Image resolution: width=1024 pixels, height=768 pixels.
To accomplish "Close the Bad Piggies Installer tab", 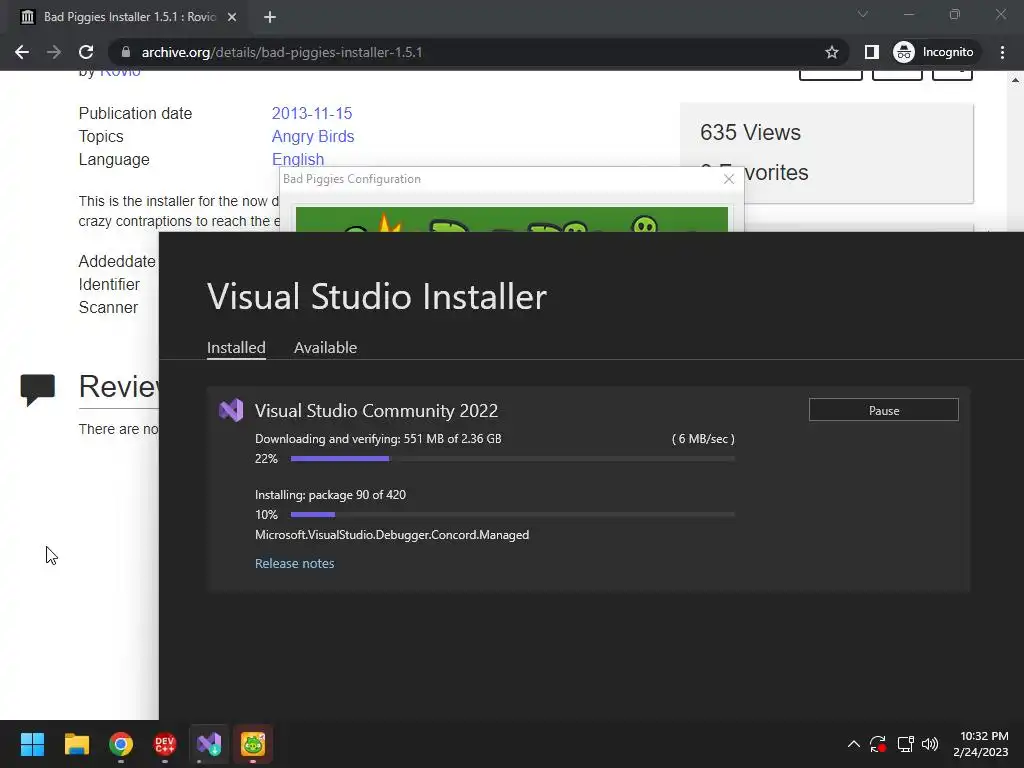I will pos(232,17).
